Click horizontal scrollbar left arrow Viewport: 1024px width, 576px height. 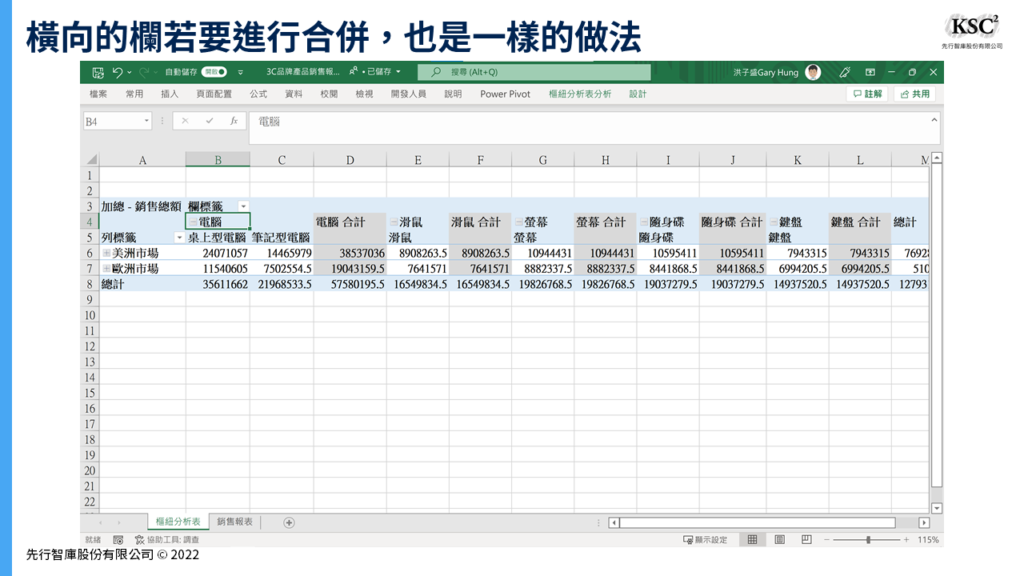point(613,522)
